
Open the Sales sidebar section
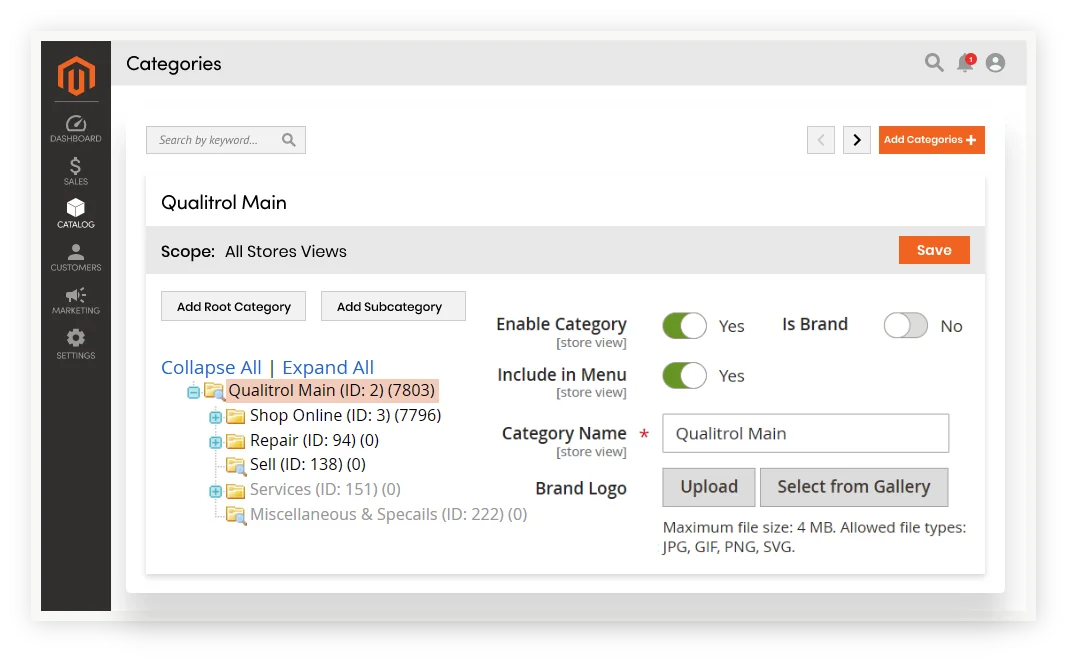click(x=76, y=171)
